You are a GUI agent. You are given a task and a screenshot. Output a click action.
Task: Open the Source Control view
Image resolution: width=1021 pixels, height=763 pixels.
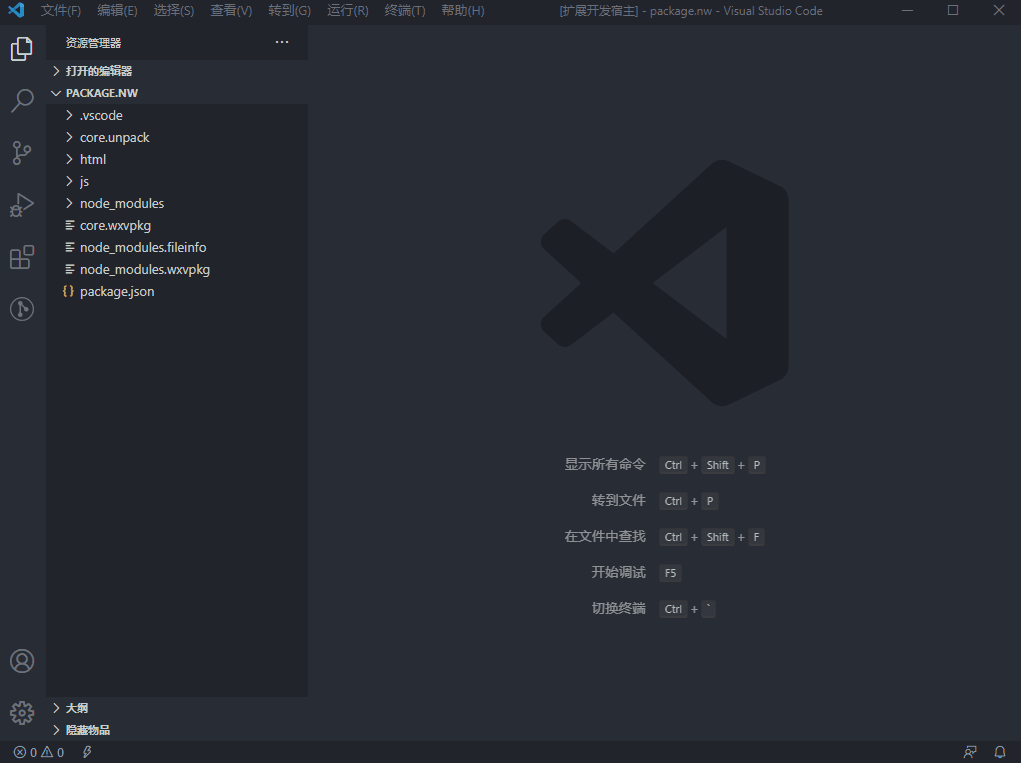(22, 152)
